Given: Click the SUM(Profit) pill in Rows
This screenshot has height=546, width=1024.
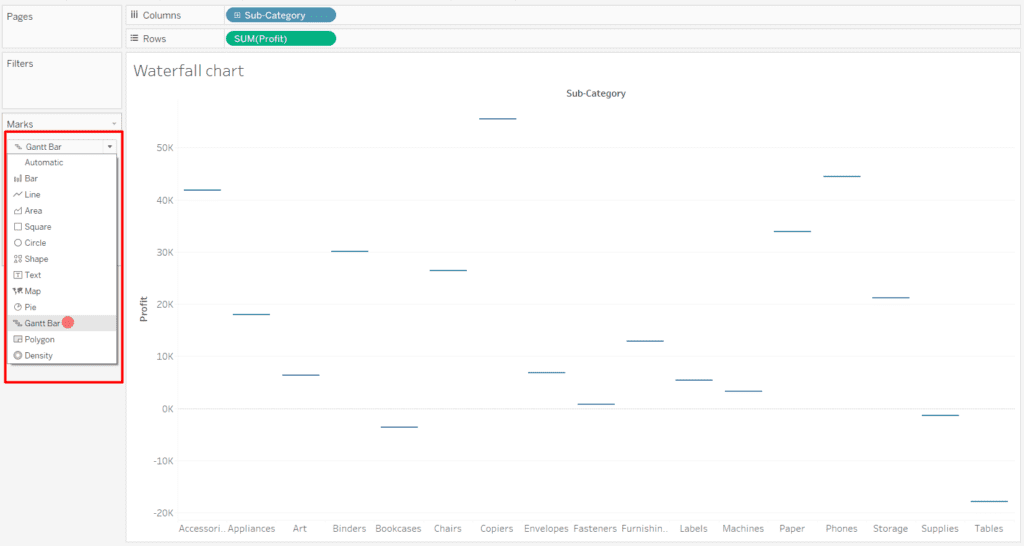Looking at the screenshot, I should [281, 39].
